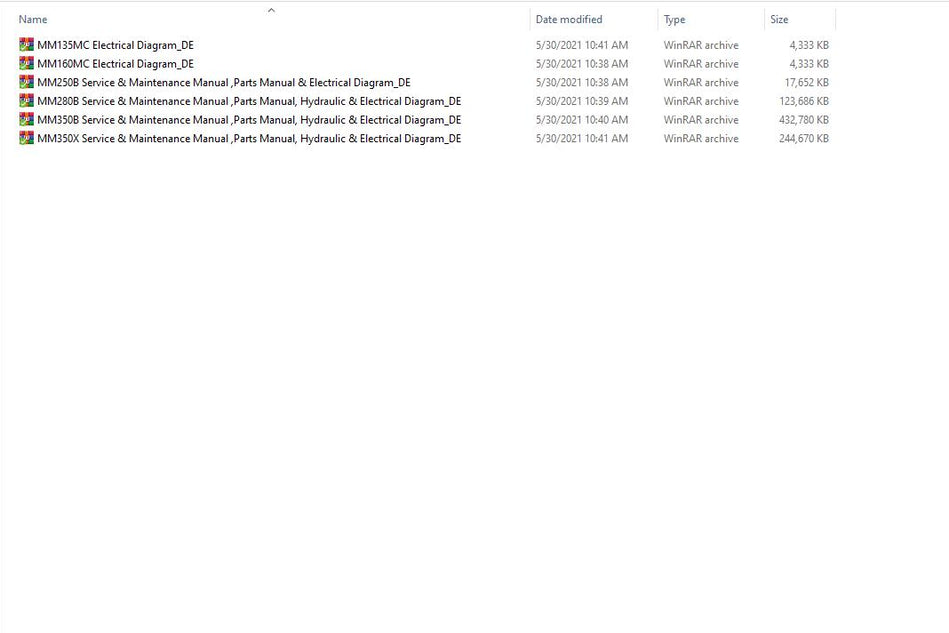
Task: Click the MM250B Service & Maintenance Manual file name
Action: click(223, 83)
